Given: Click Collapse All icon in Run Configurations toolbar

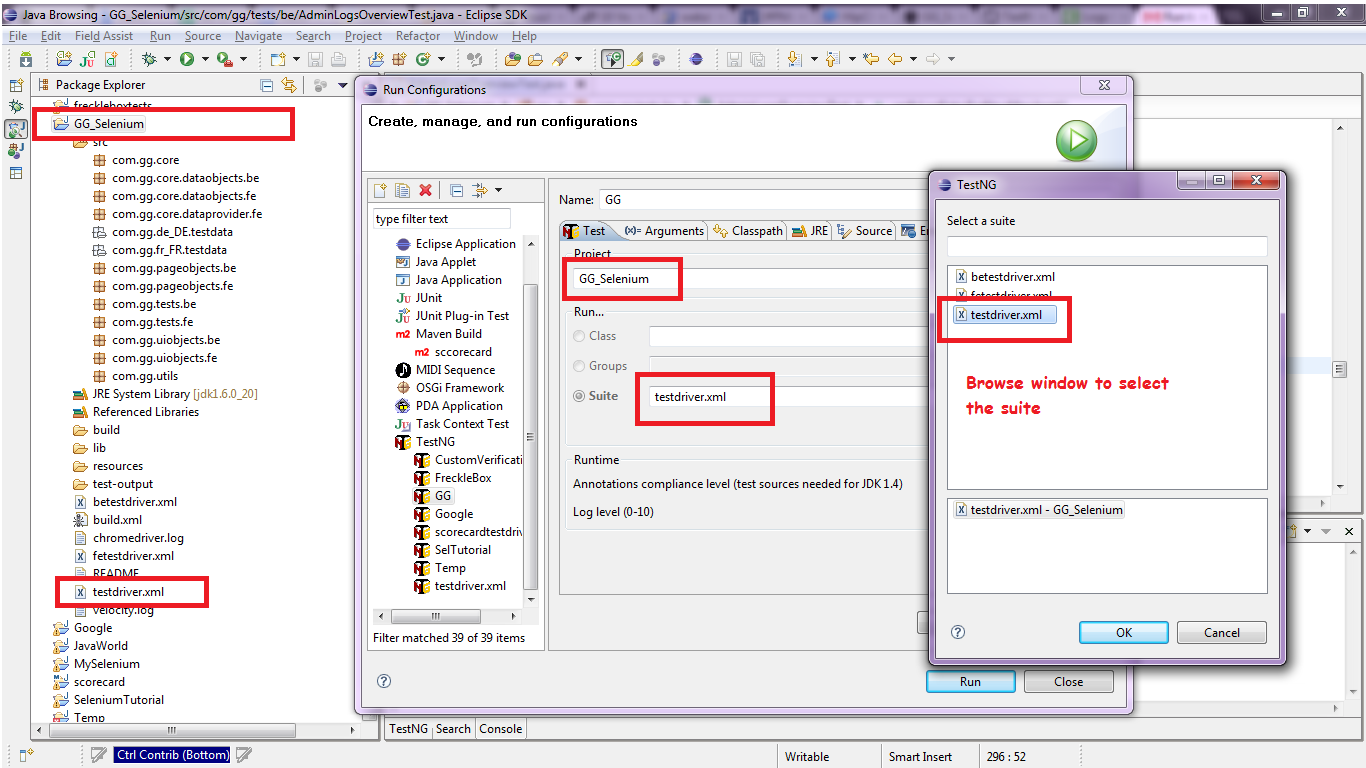Looking at the screenshot, I should [x=457, y=190].
